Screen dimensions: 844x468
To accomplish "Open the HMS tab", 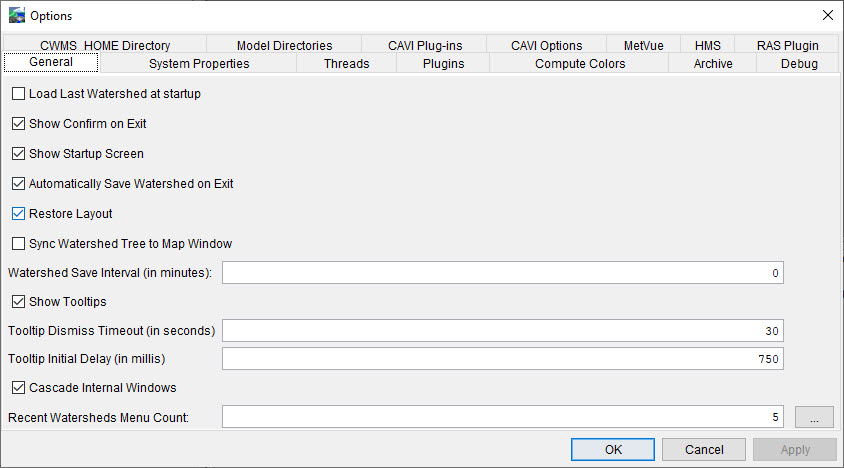I will [707, 45].
